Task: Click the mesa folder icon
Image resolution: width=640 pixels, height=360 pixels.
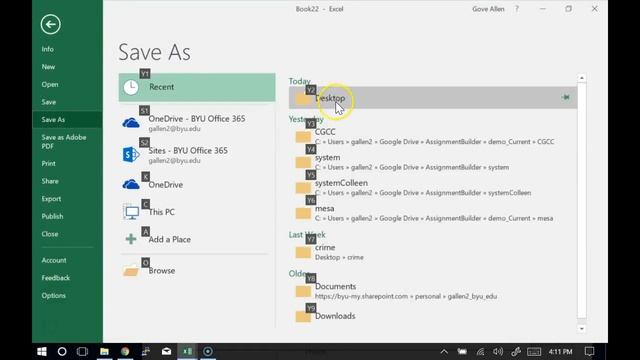Action: pos(303,213)
